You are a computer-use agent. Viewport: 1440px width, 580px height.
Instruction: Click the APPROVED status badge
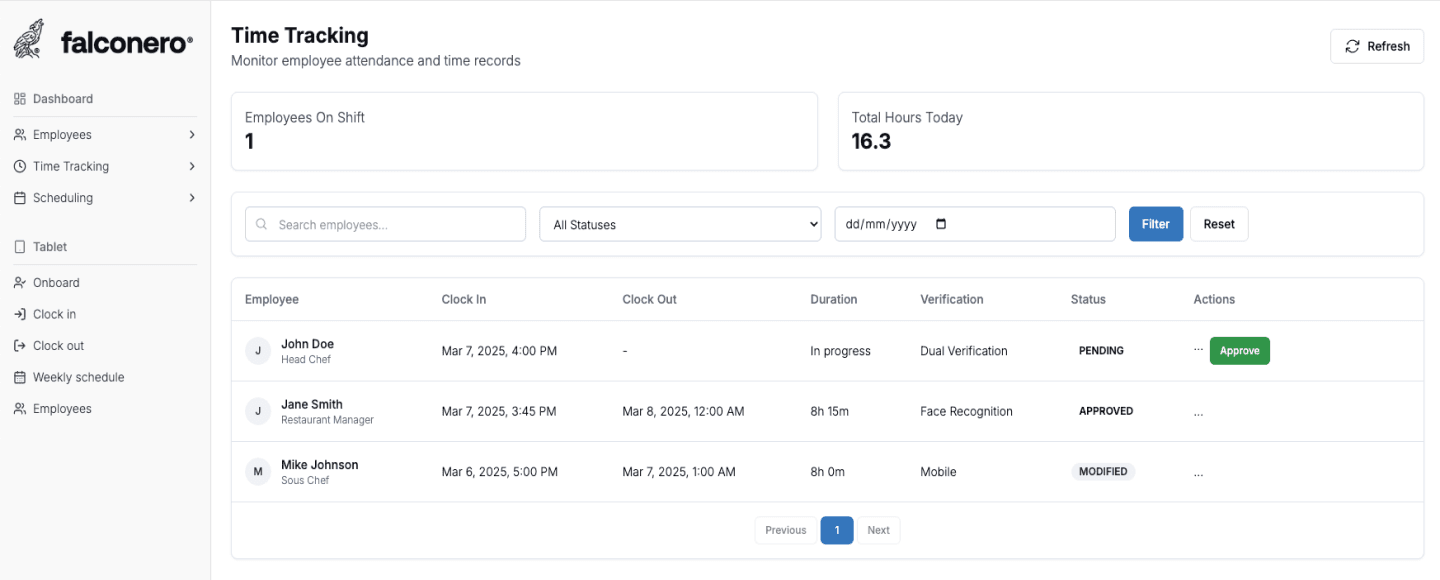click(x=1106, y=411)
